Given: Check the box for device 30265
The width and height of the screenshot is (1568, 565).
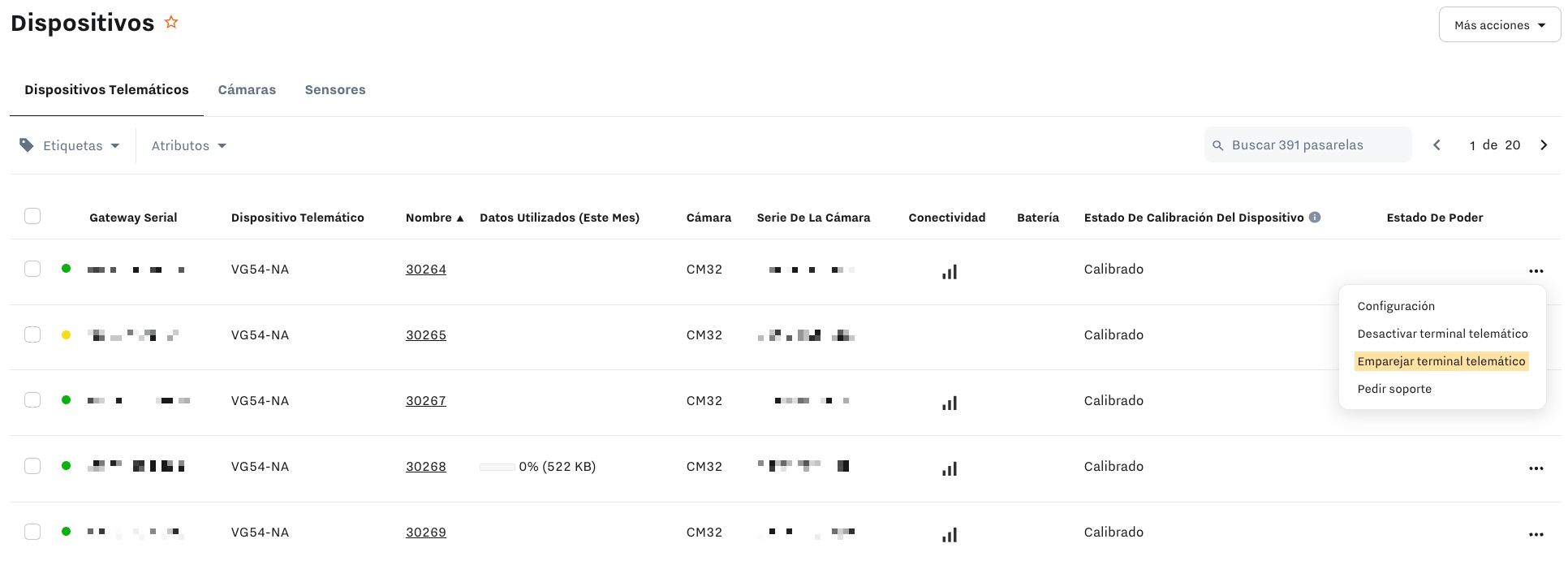Looking at the screenshot, I should (x=32, y=334).
